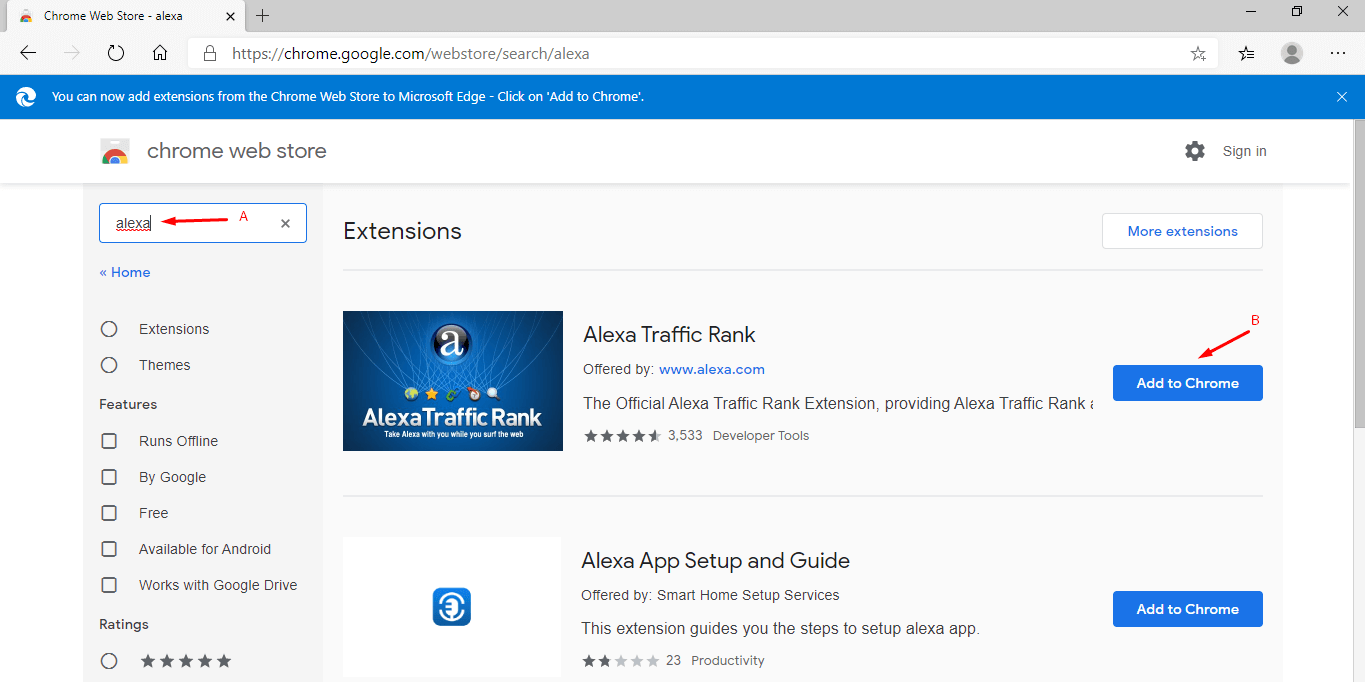The height and width of the screenshot is (682, 1365).
Task: Open www.alexa.com publisher link
Action: click(x=712, y=369)
